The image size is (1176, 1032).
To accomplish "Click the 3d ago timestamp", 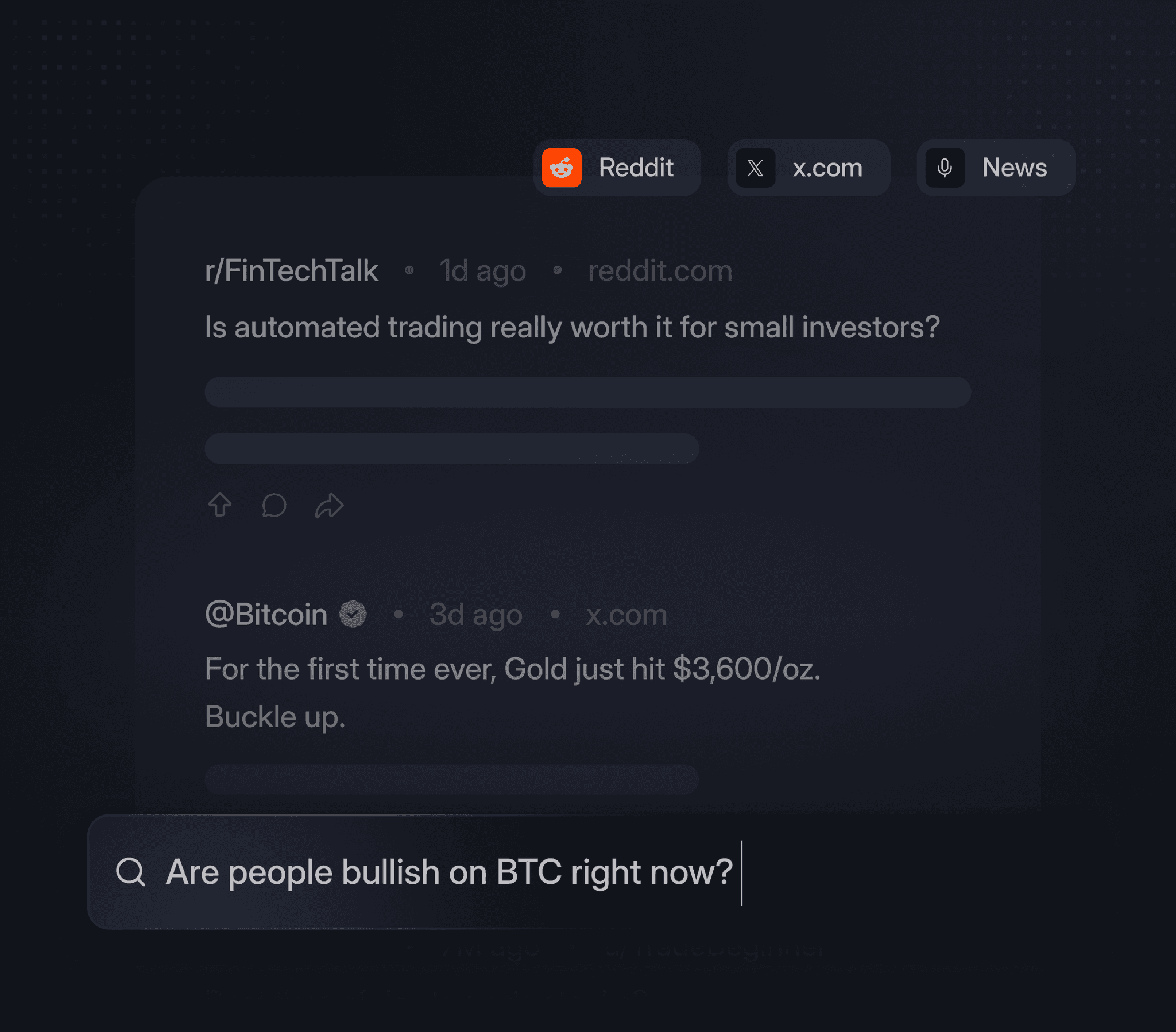I will [475, 613].
